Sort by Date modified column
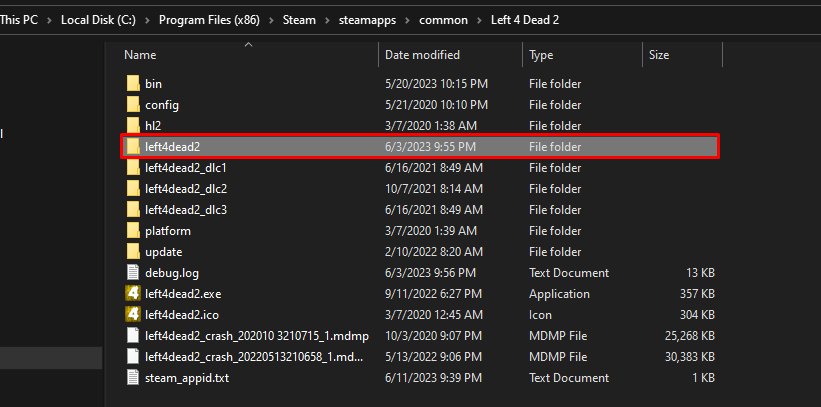Screen dimensions: 821x407 [422, 55]
